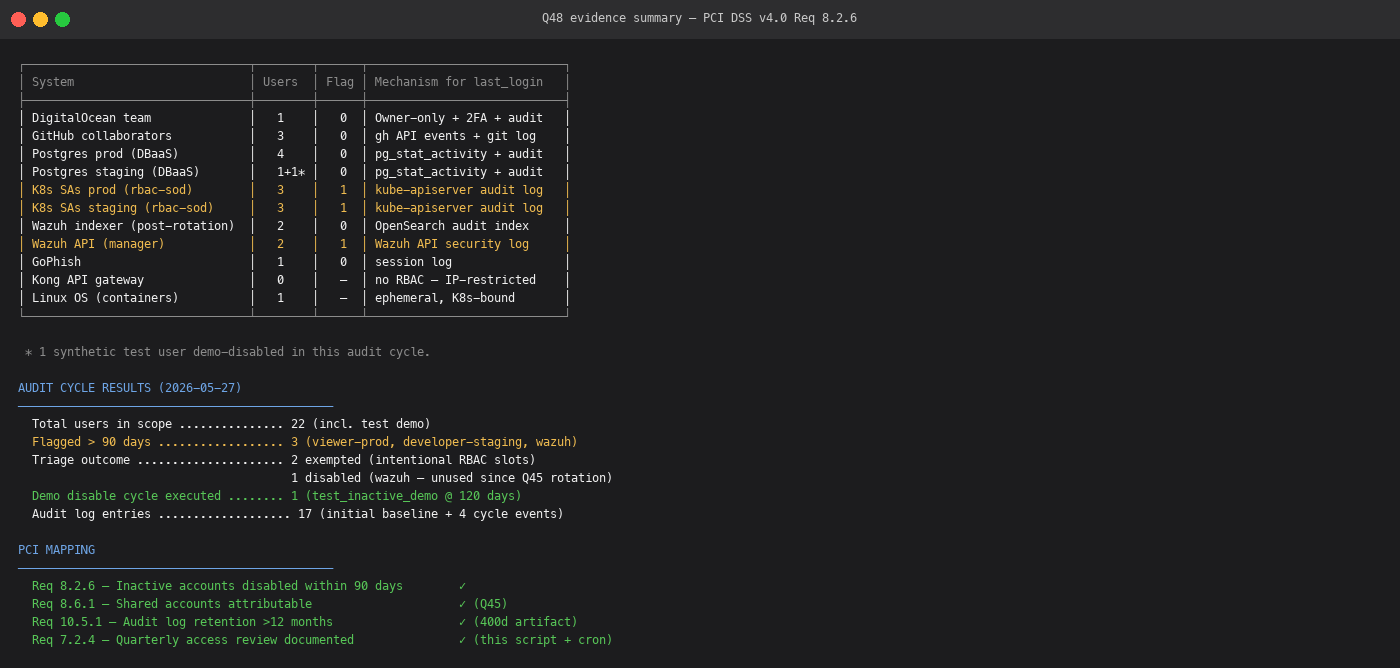Image resolution: width=1400 pixels, height=668 pixels.
Task: Click the 'Flagged > 90 days' label
Action: (91, 442)
